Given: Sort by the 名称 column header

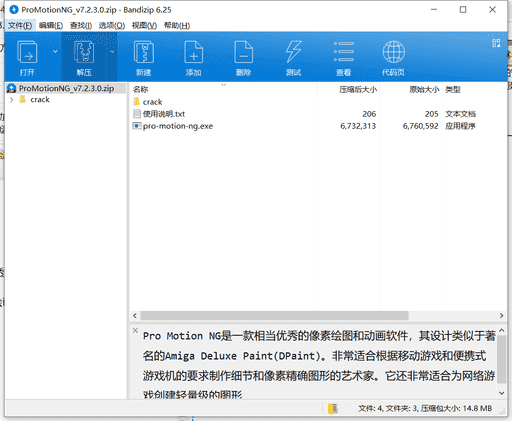Looking at the screenshot, I should tap(140, 89).
